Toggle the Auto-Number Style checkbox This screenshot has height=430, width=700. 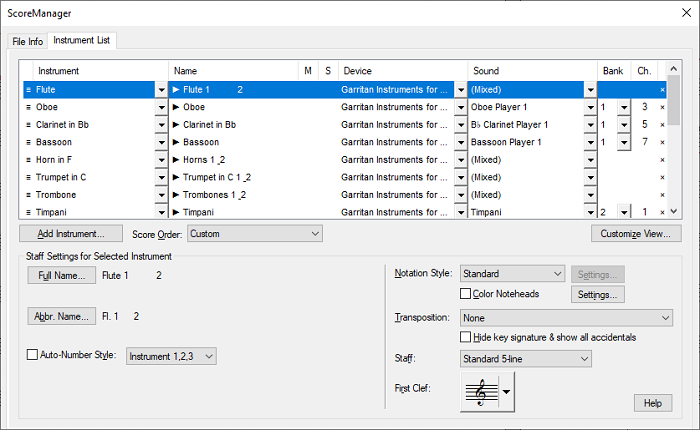pos(32,355)
